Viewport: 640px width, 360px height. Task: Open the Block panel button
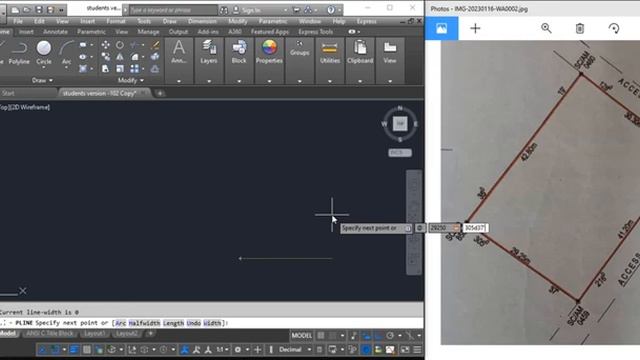(x=239, y=52)
